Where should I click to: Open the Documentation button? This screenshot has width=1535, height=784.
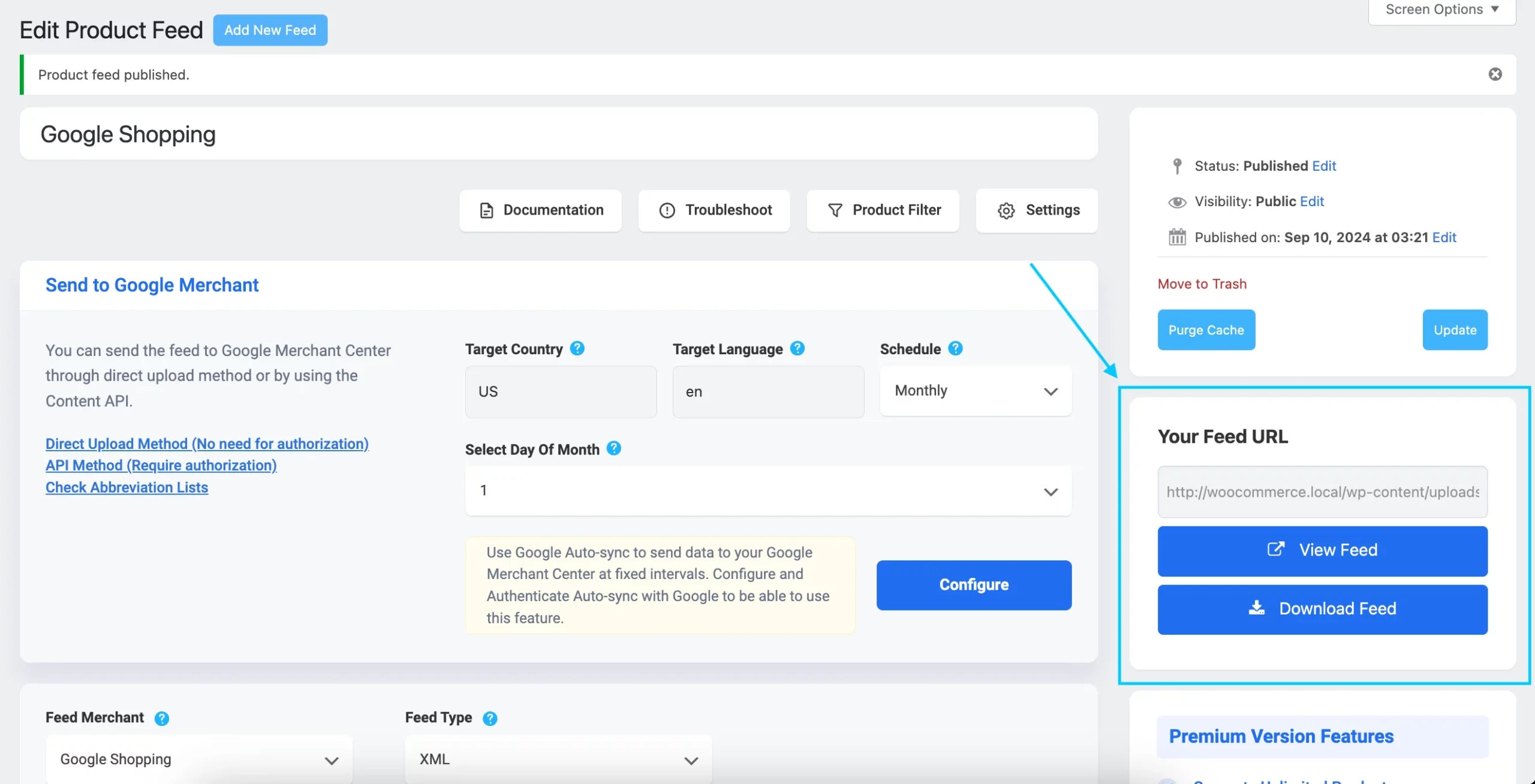point(540,210)
